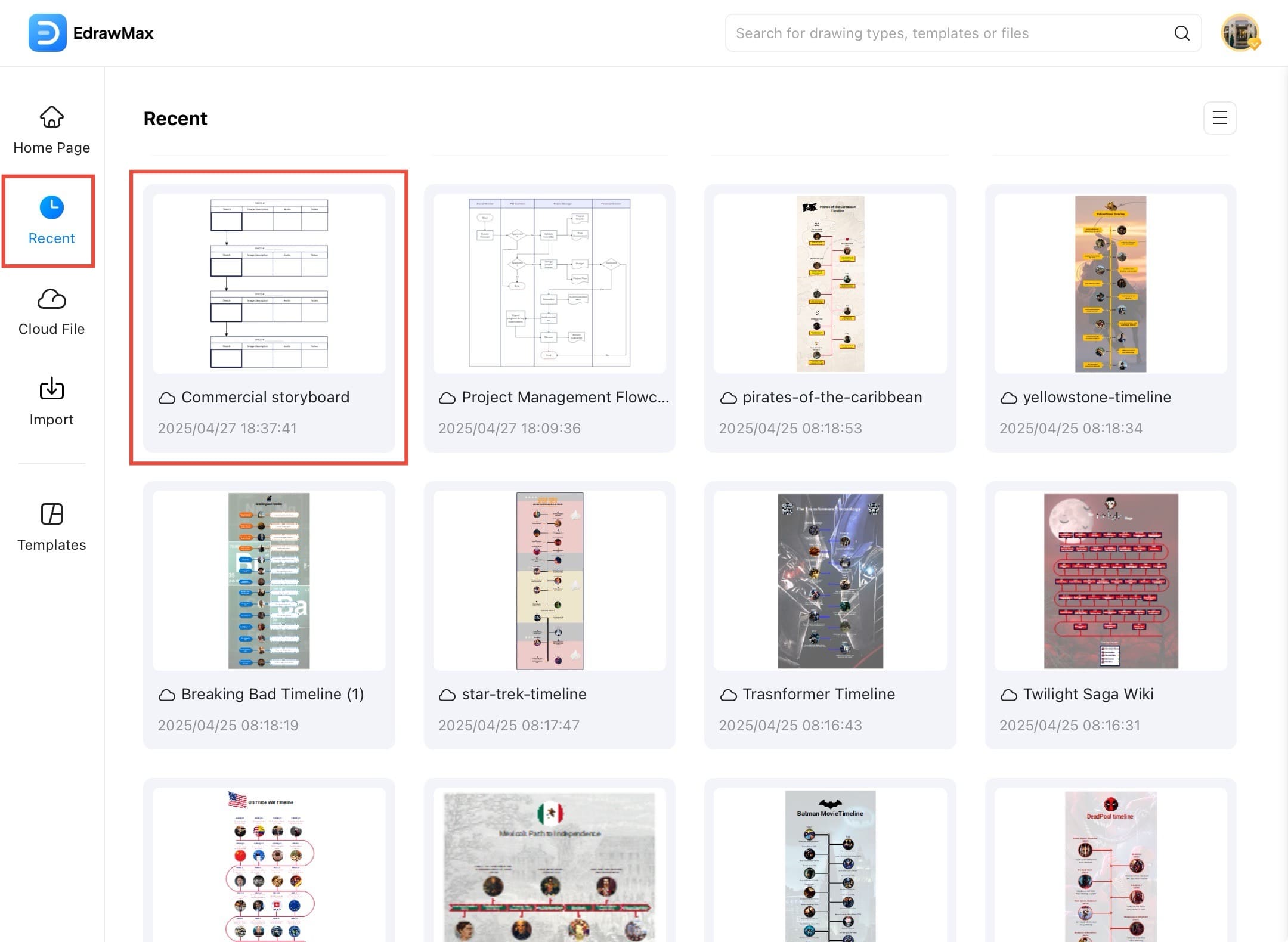This screenshot has width=1288, height=942.
Task: Open DeadPool timeline thumbnail
Action: (x=1110, y=864)
